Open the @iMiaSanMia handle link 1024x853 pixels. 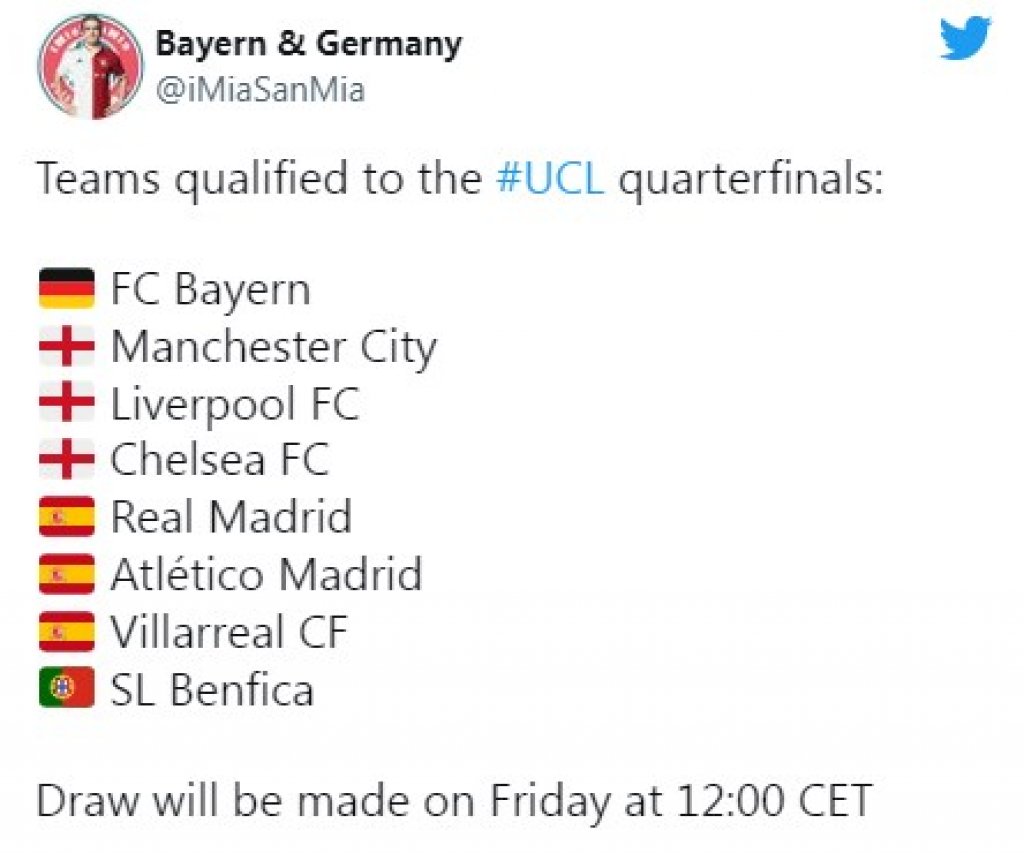click(260, 89)
